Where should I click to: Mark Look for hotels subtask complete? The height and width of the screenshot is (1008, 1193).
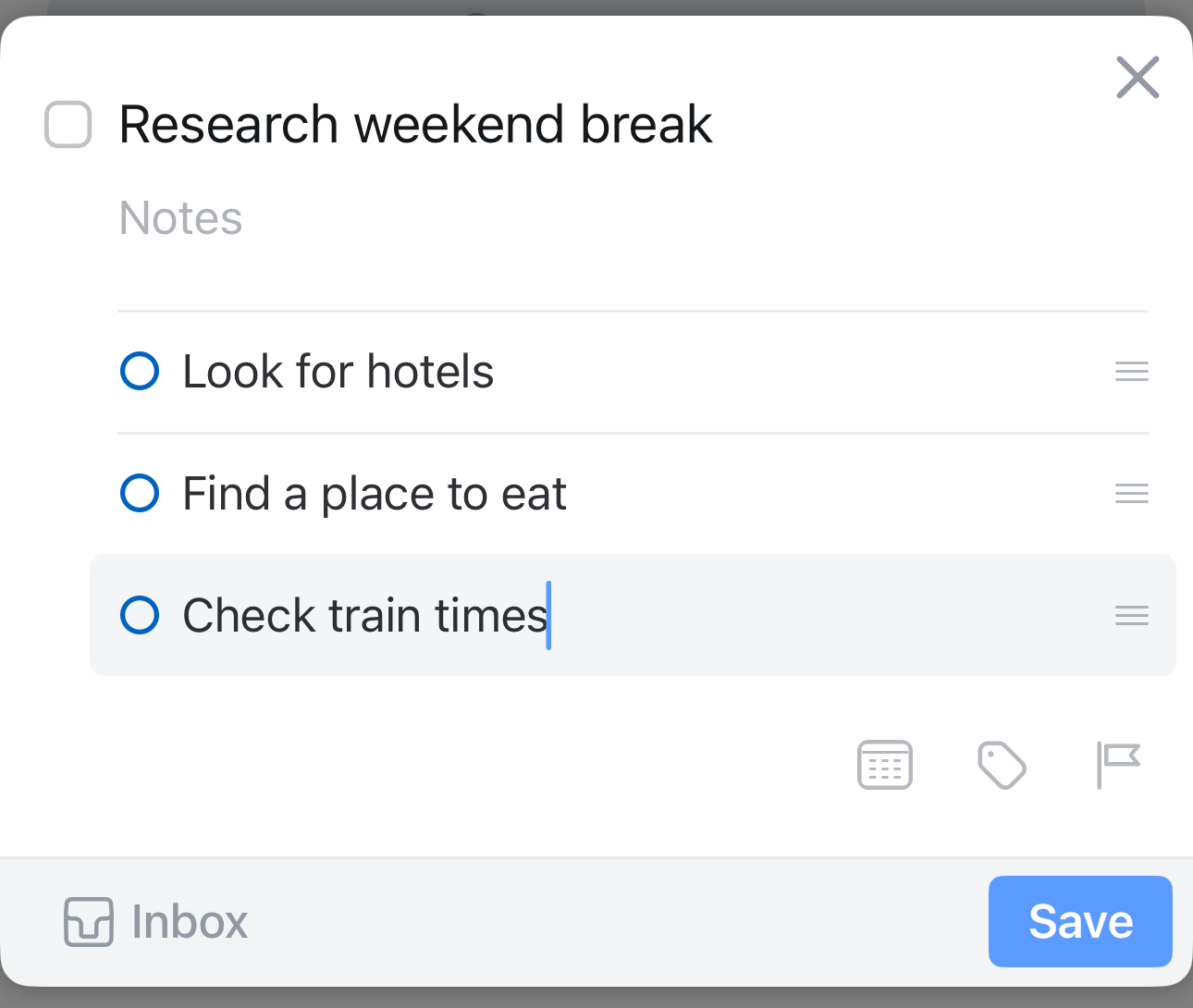pos(140,372)
